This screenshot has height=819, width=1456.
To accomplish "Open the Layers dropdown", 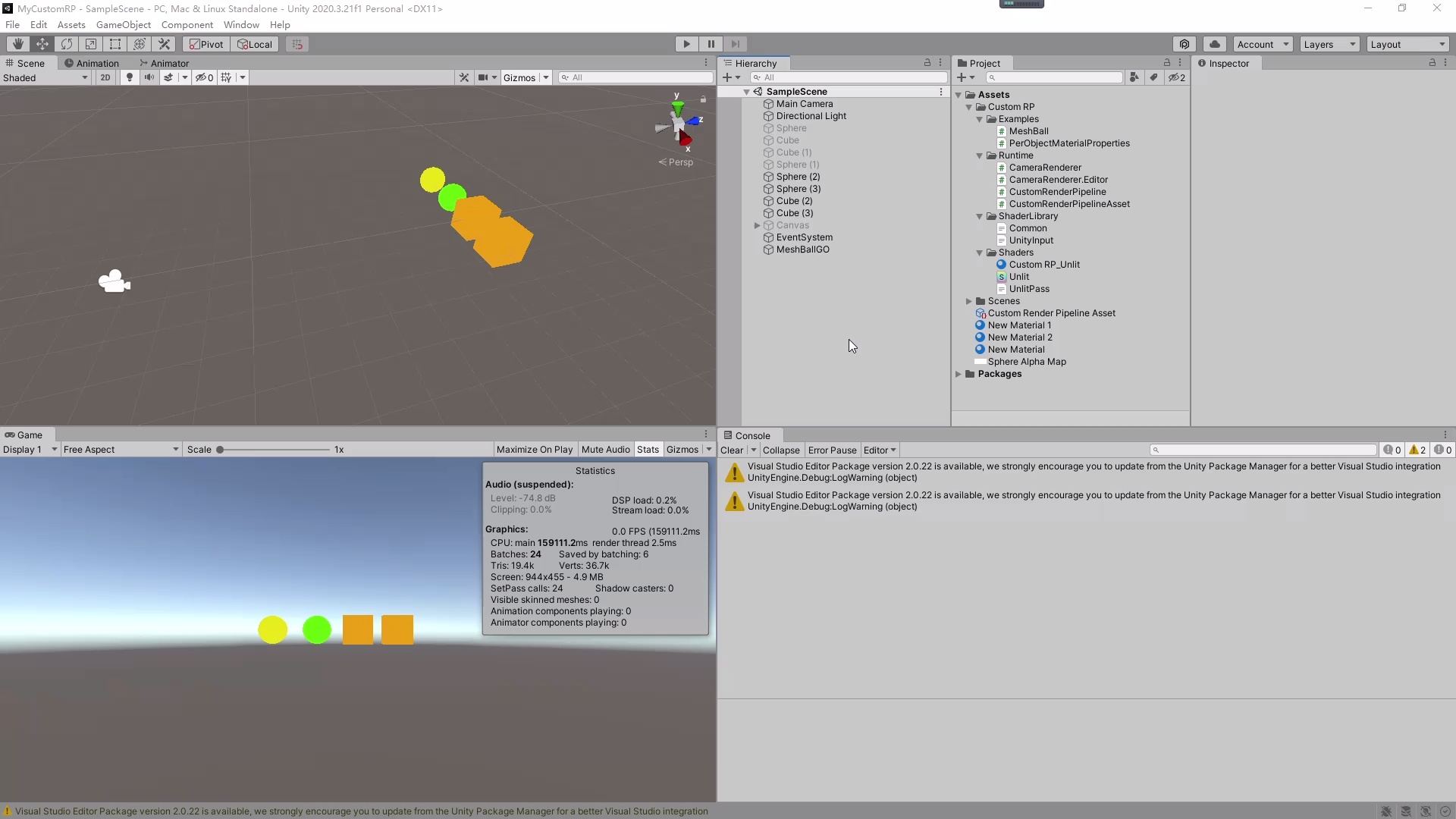I will point(1329,44).
